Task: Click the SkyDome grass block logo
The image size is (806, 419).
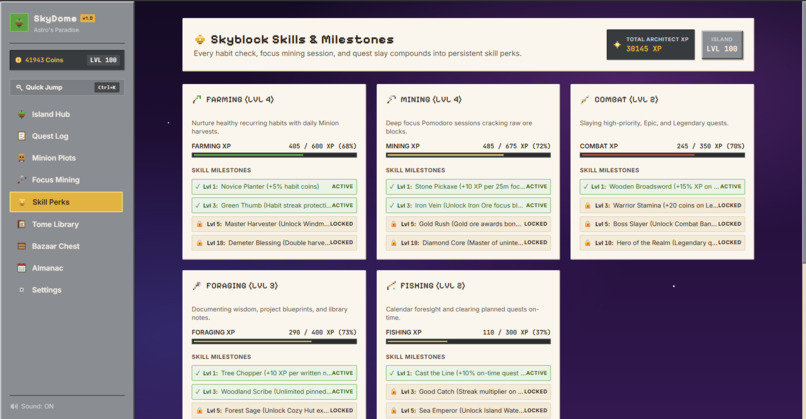Action: [20, 23]
